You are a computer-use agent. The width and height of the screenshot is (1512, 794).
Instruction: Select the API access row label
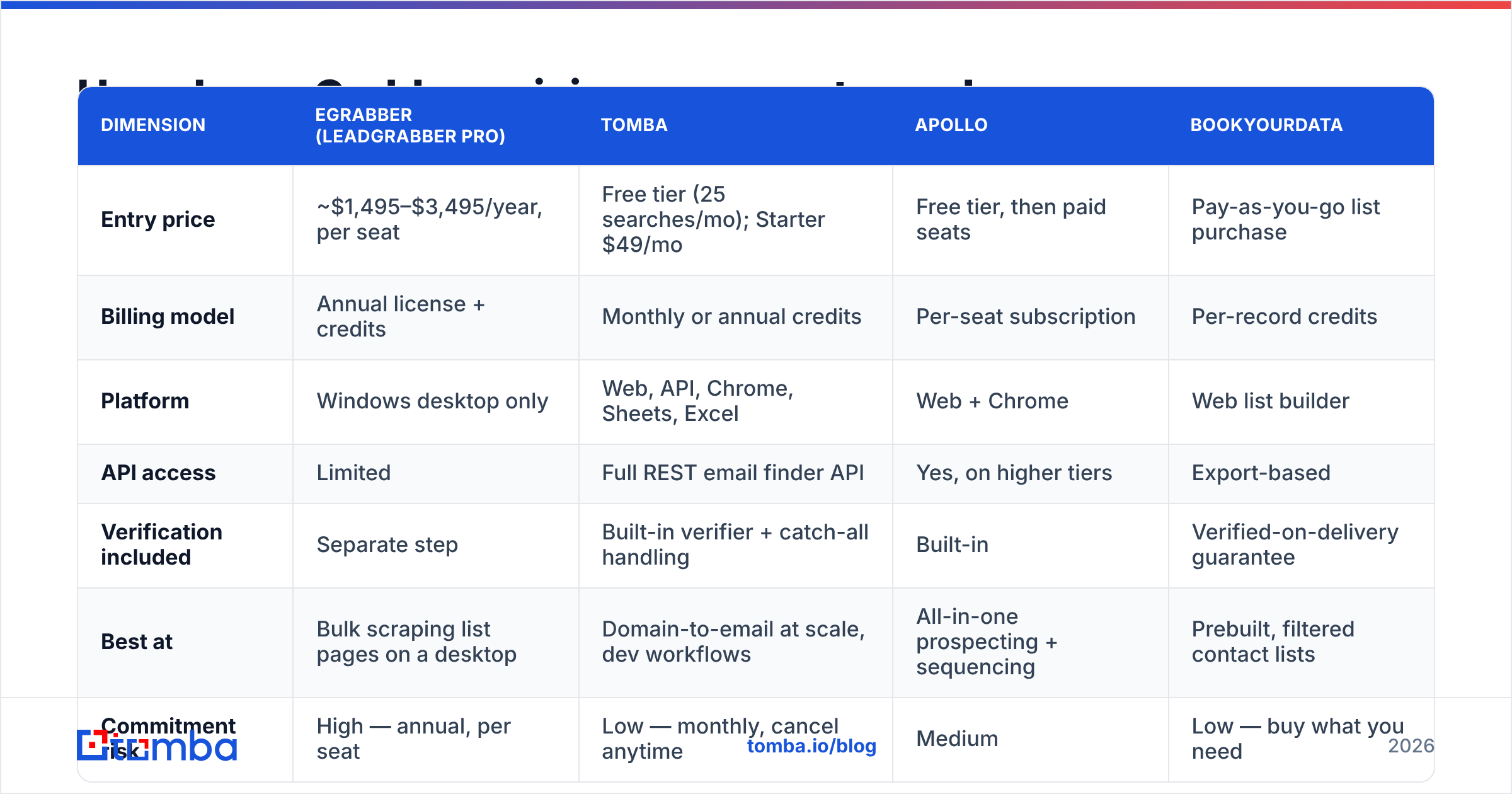(158, 473)
